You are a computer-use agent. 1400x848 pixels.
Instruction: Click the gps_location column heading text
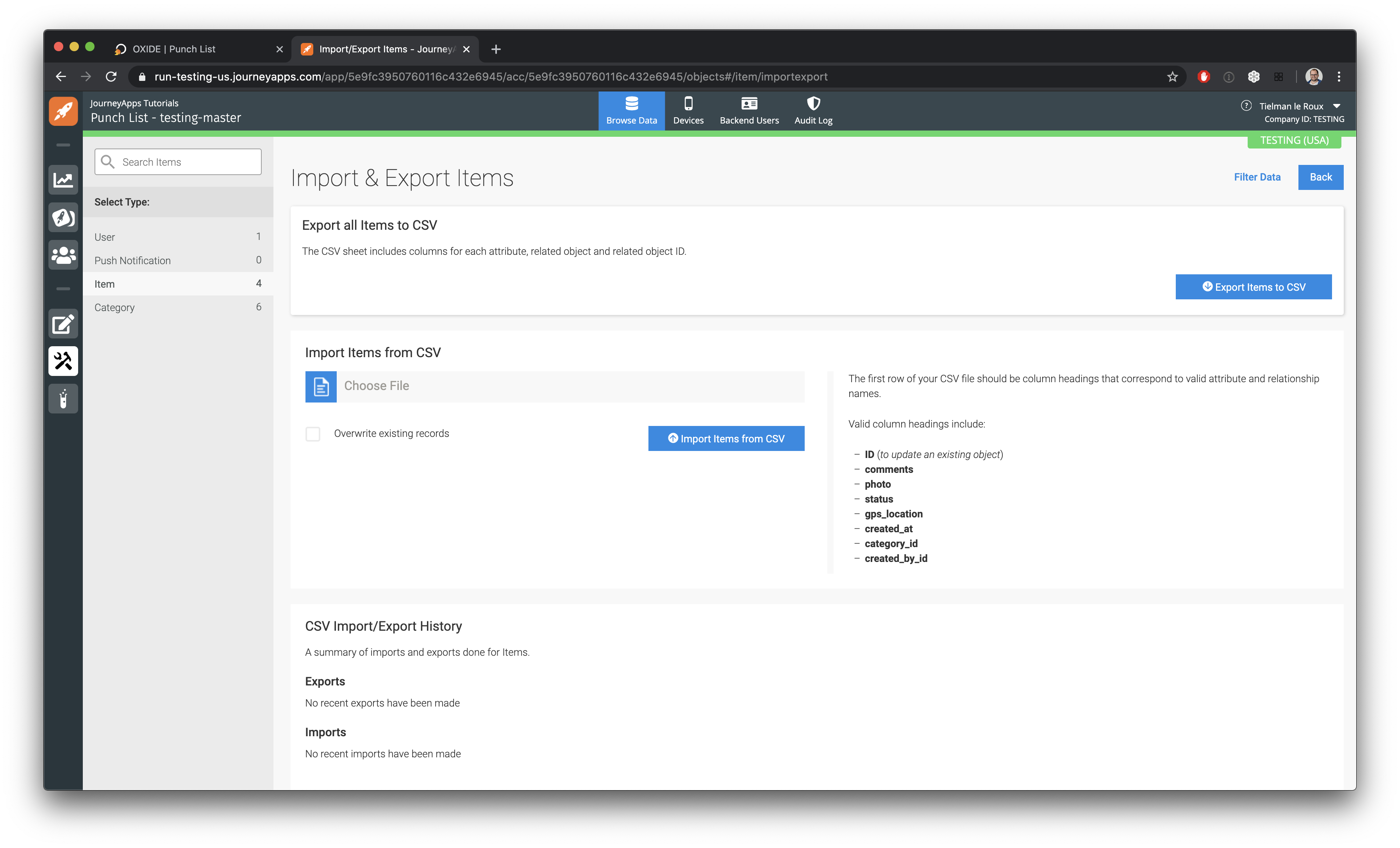(893, 514)
